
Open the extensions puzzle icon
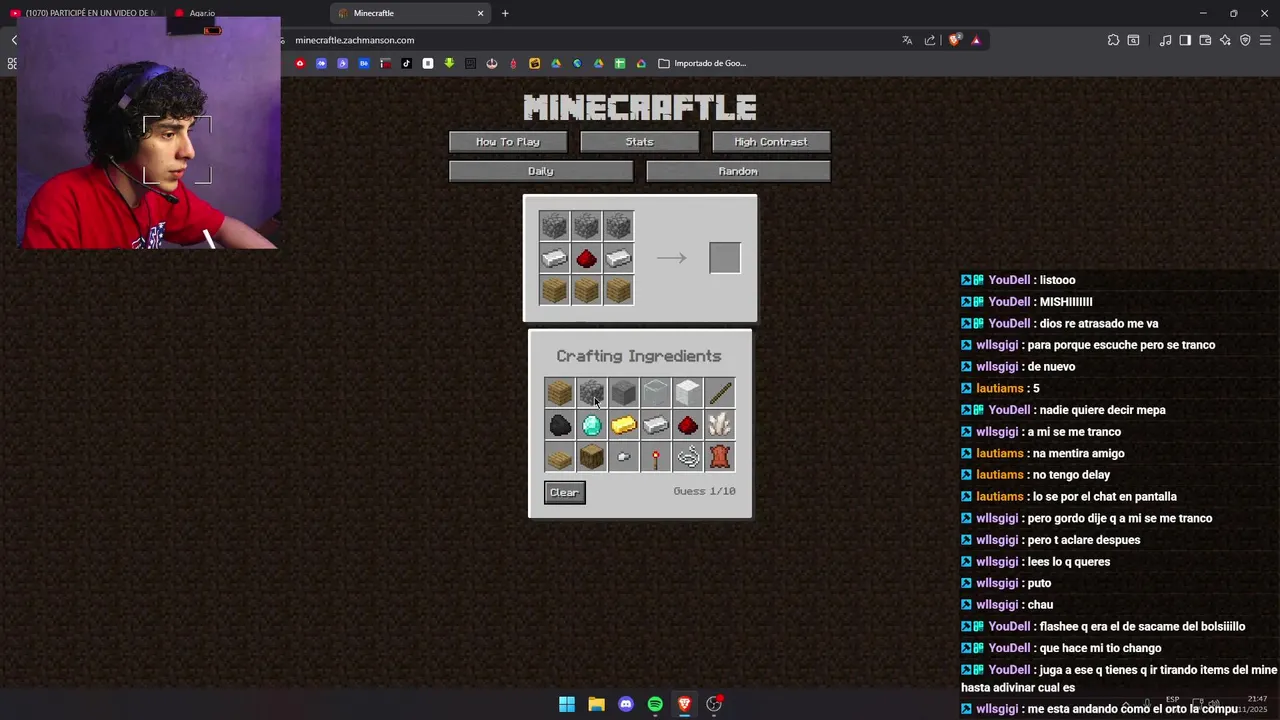[1113, 40]
